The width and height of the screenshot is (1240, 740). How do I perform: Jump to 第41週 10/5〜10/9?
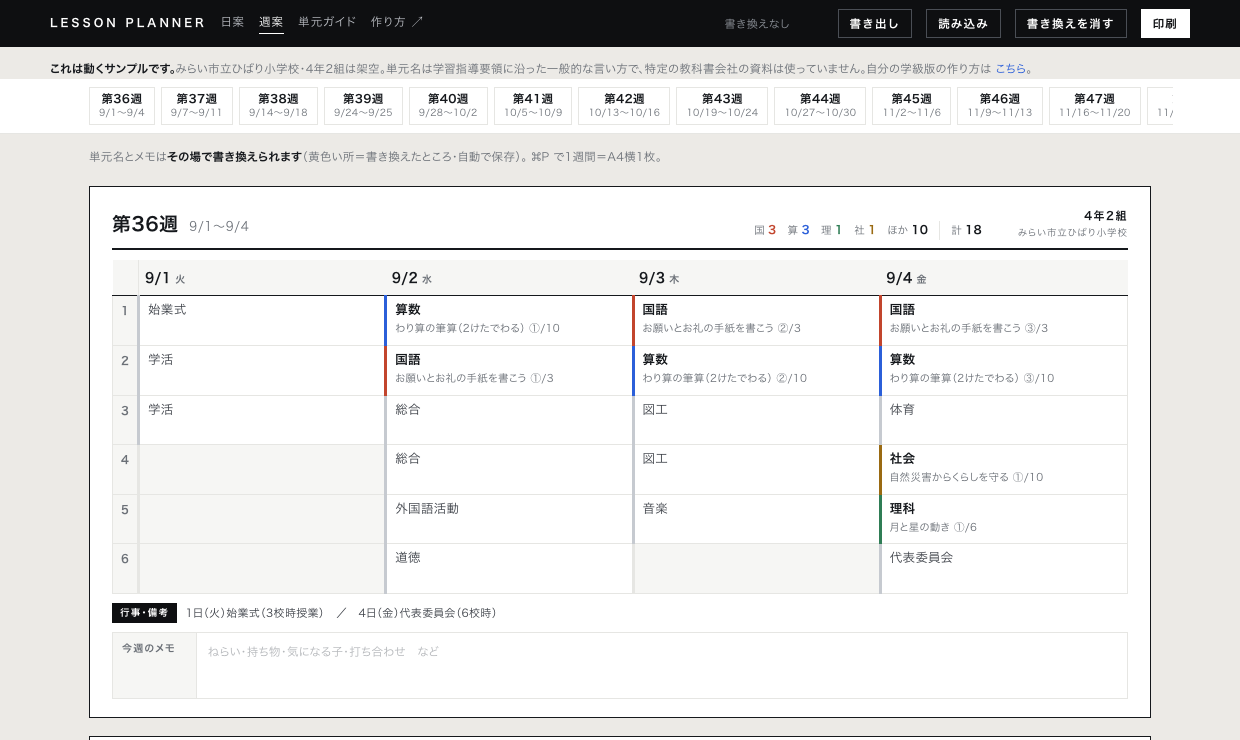tap(533, 105)
